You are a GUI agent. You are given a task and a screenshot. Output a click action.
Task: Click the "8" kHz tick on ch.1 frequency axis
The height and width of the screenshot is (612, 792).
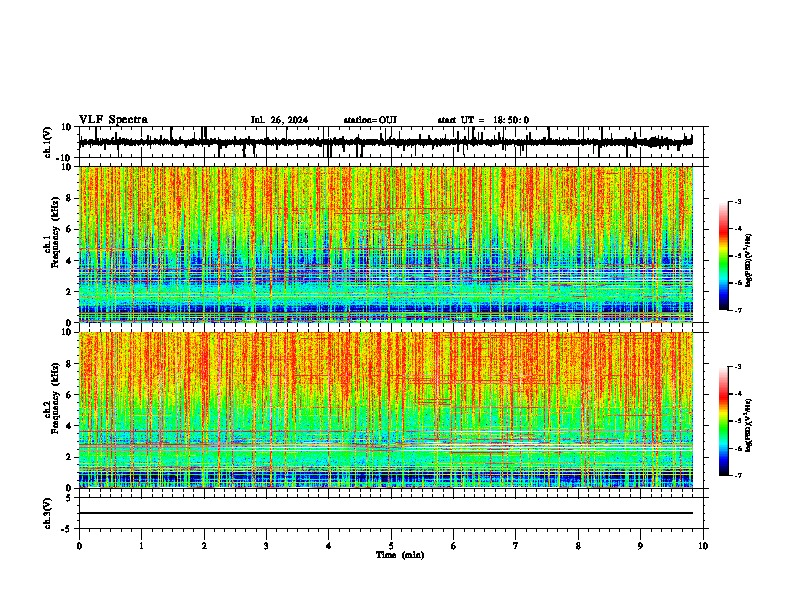pos(69,198)
